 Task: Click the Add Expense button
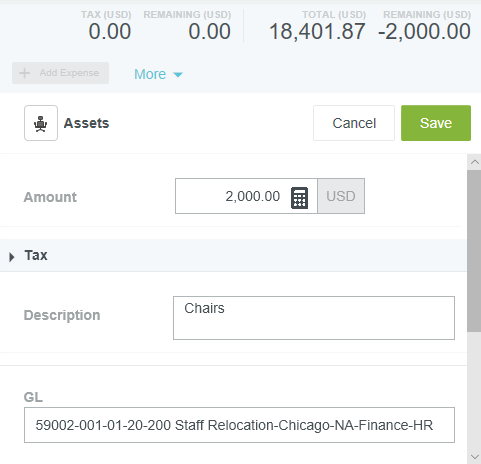pos(60,73)
